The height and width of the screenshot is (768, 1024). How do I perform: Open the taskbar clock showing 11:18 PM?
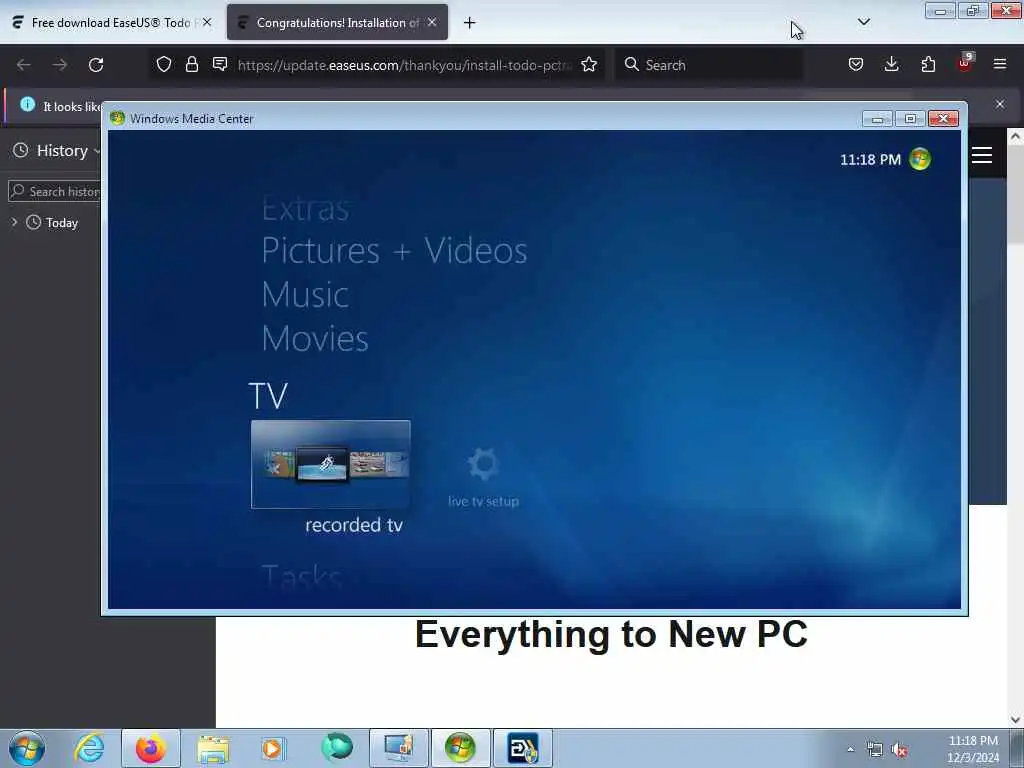973,748
